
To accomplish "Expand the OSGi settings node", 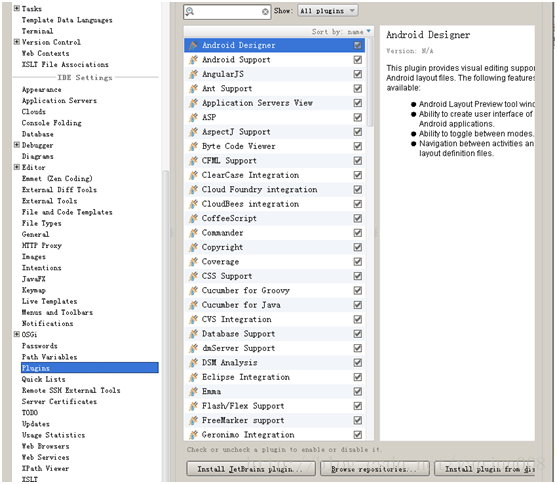I will [x=17, y=334].
